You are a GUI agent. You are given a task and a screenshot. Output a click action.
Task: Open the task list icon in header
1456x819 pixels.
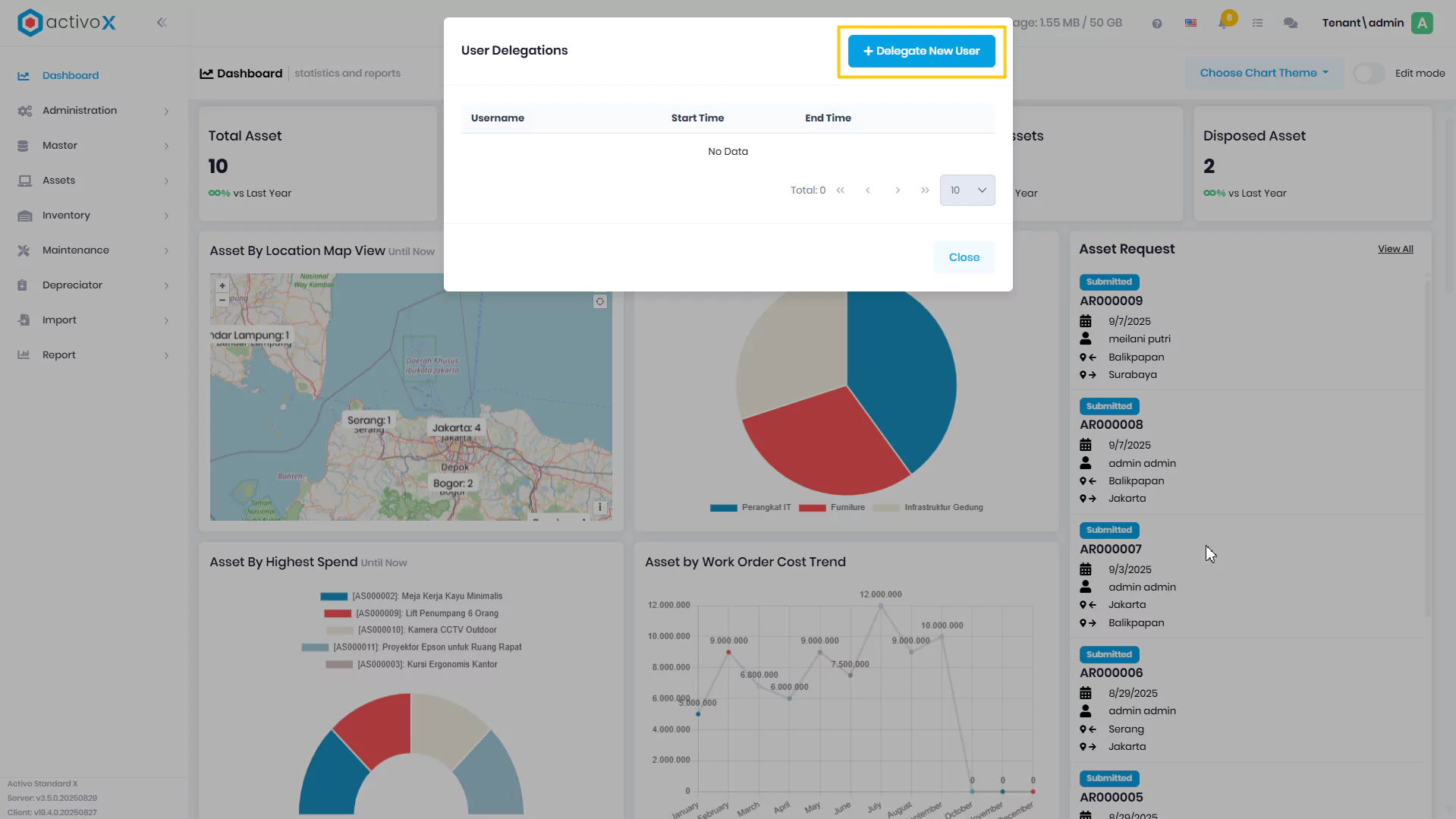coord(1257,24)
